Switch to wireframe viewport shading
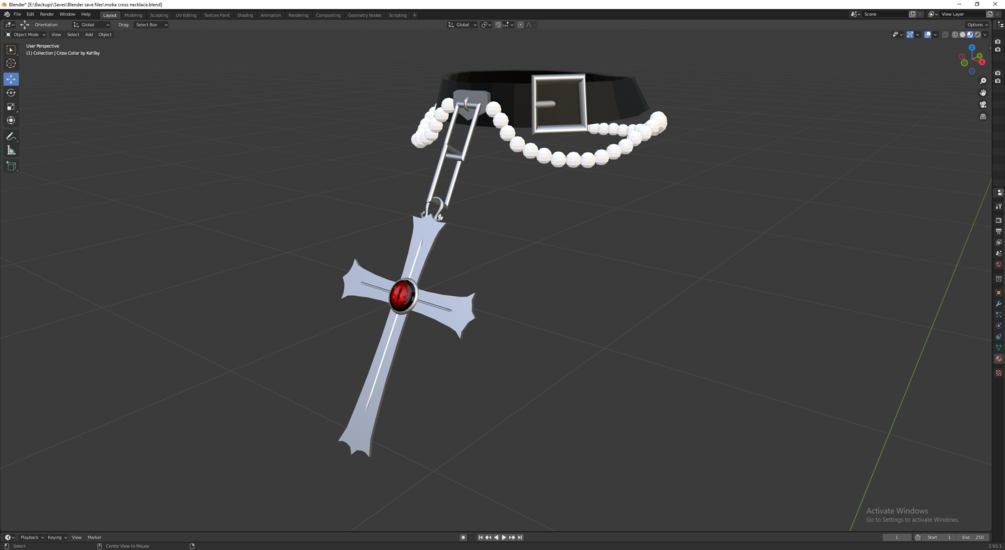The height and width of the screenshot is (550, 1005). [x=955, y=35]
